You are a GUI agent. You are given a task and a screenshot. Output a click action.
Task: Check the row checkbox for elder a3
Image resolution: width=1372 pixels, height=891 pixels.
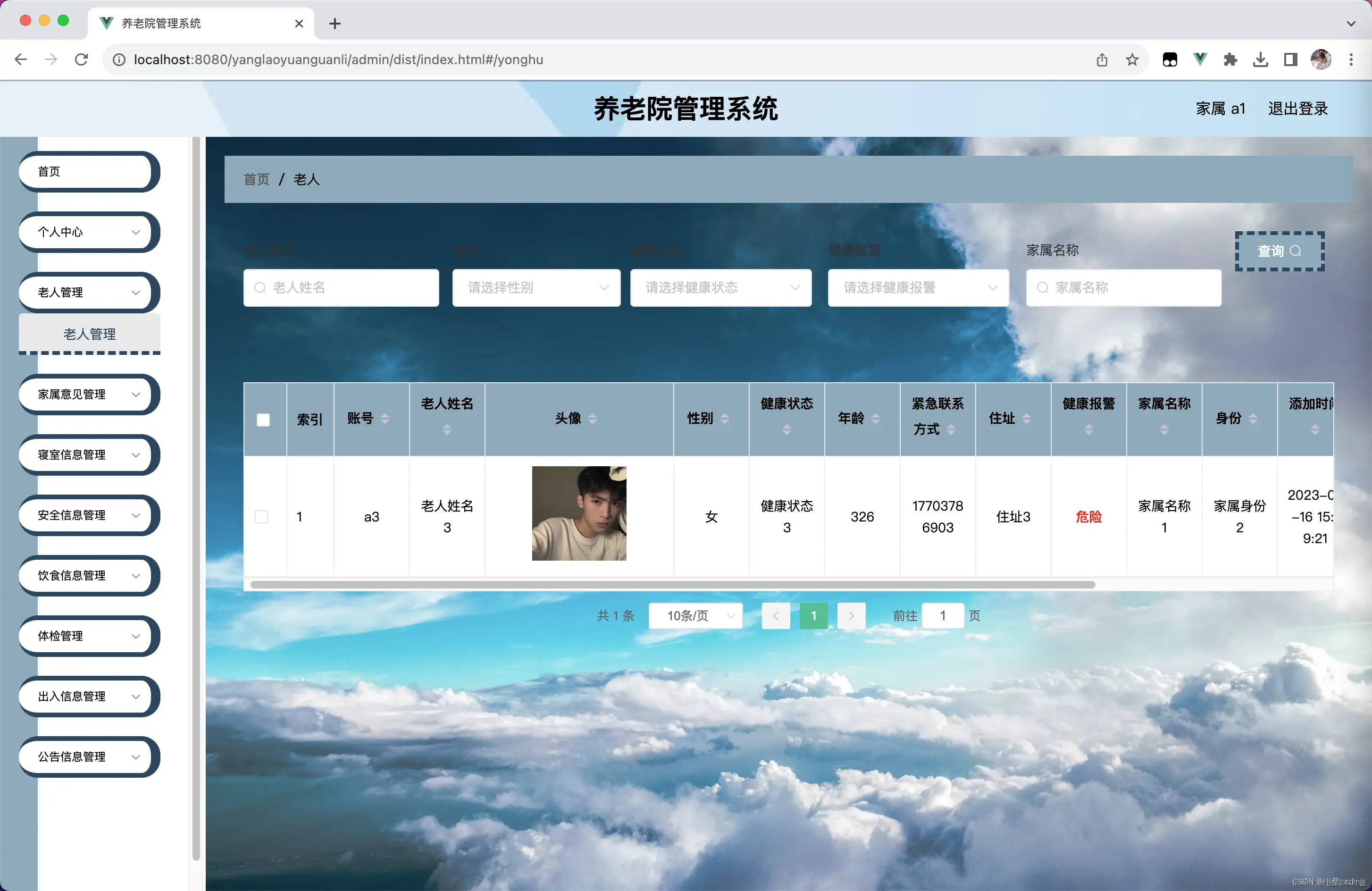(x=262, y=517)
